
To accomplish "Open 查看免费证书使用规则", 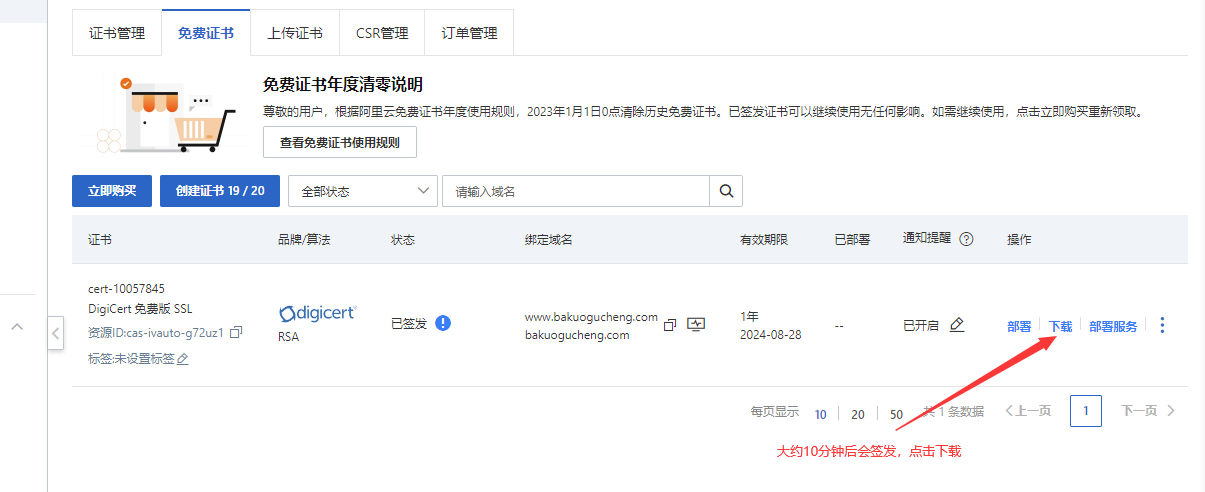I will click(340, 143).
